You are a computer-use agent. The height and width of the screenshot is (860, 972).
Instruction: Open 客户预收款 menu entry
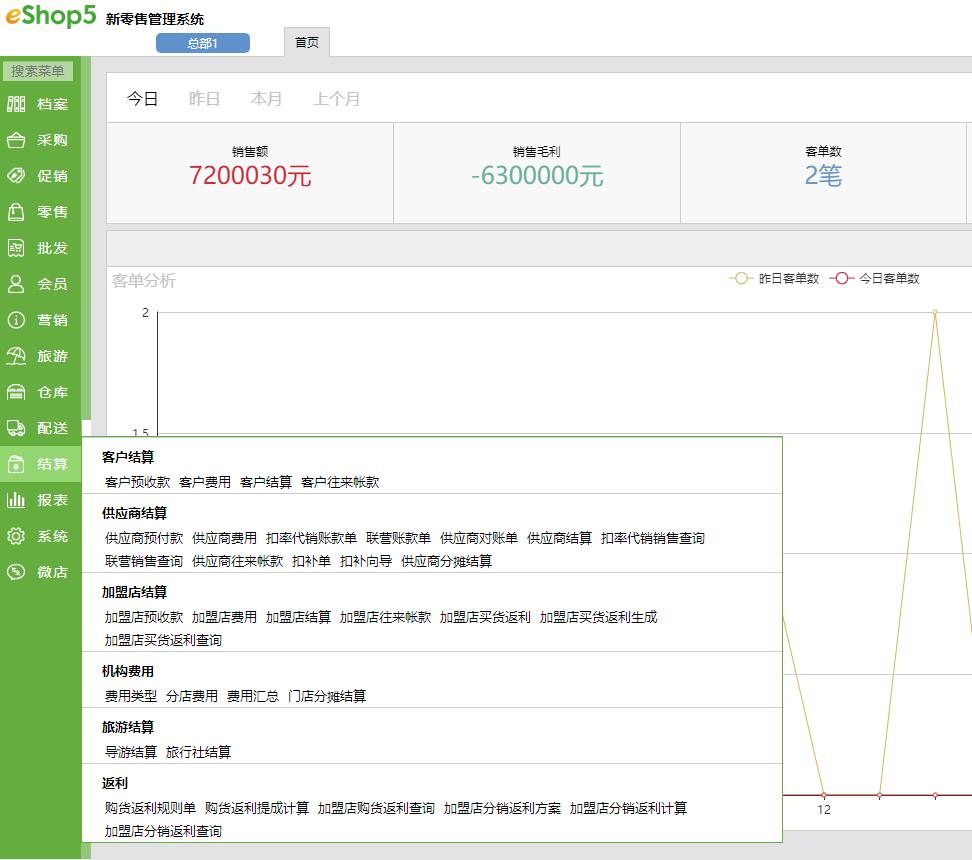(138, 482)
